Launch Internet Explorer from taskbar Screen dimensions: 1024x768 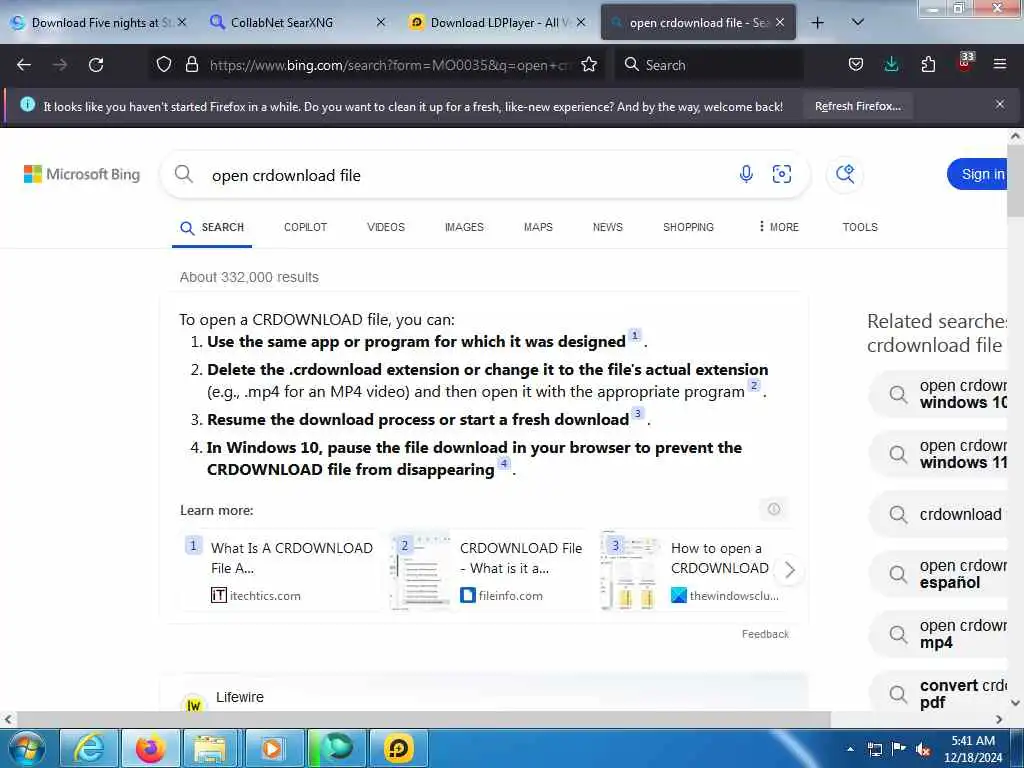tap(89, 748)
